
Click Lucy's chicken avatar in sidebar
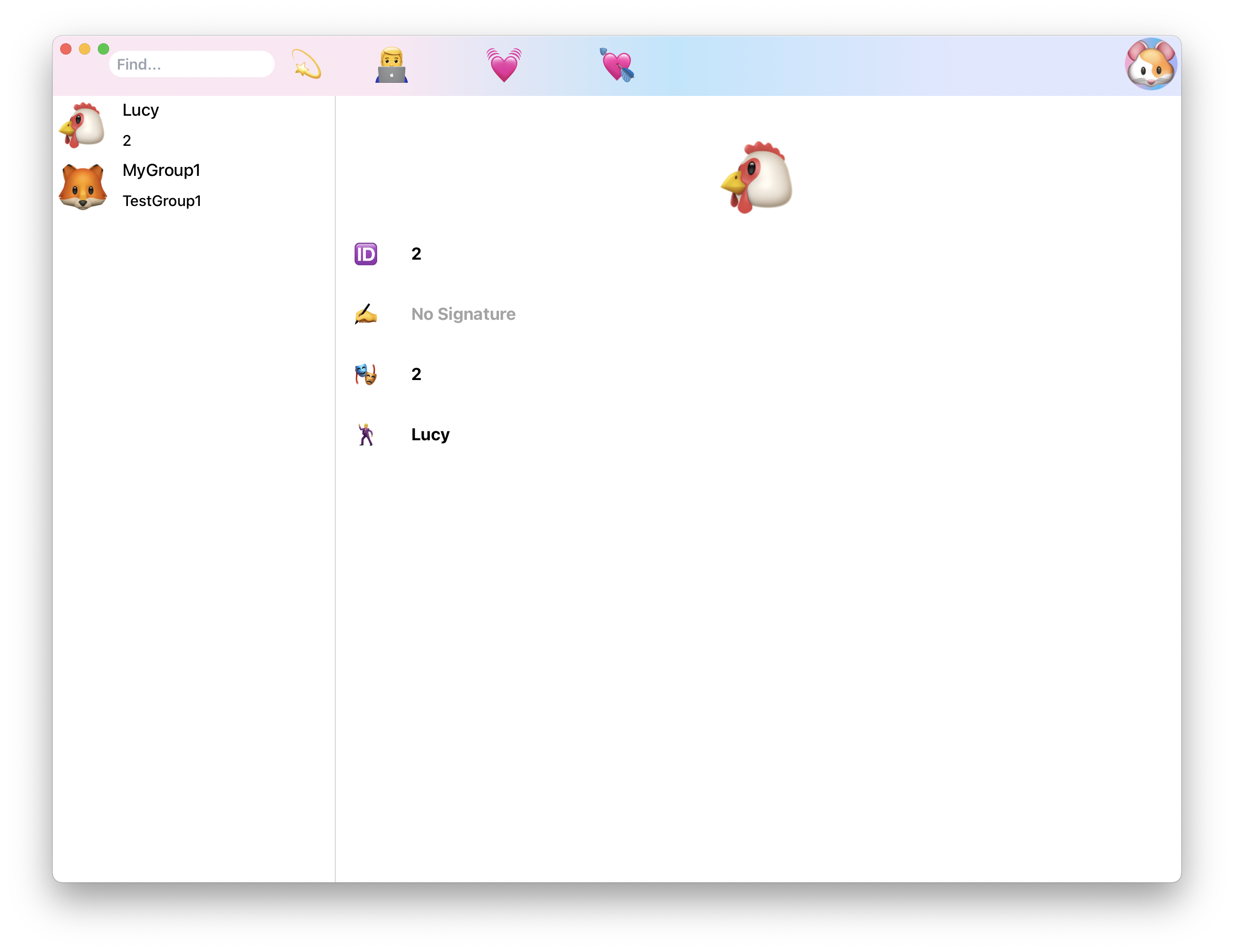pyautogui.click(x=82, y=126)
